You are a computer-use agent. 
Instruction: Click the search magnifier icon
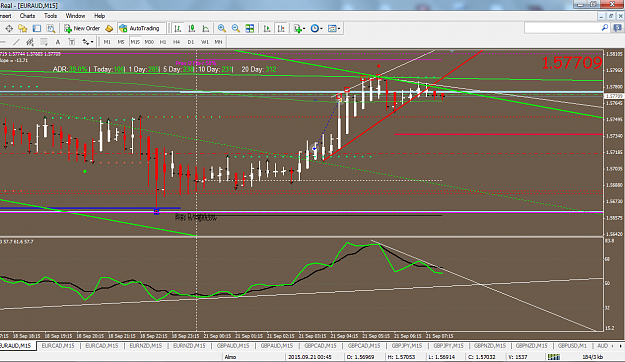(x=605, y=28)
